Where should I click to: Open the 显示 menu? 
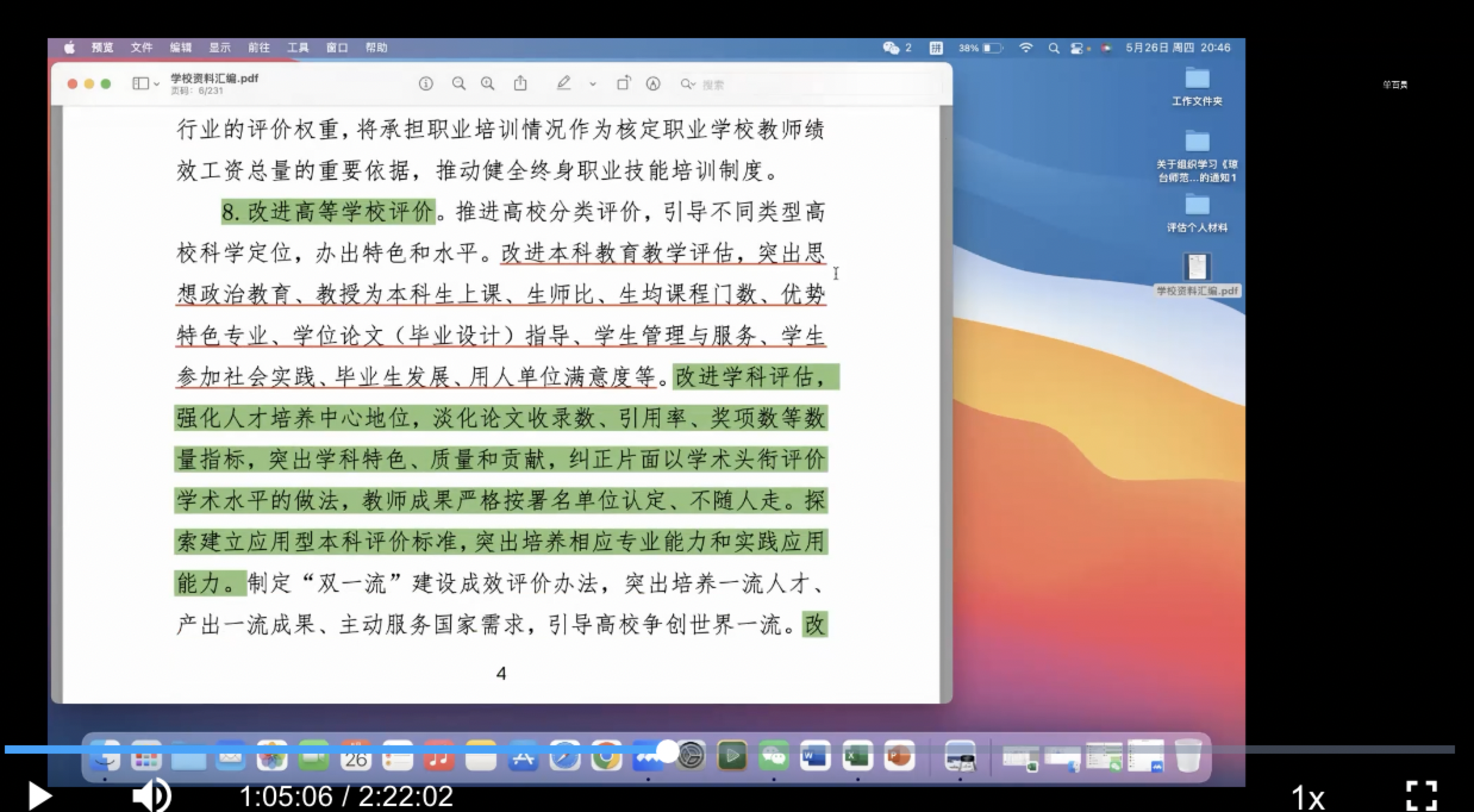click(x=220, y=48)
